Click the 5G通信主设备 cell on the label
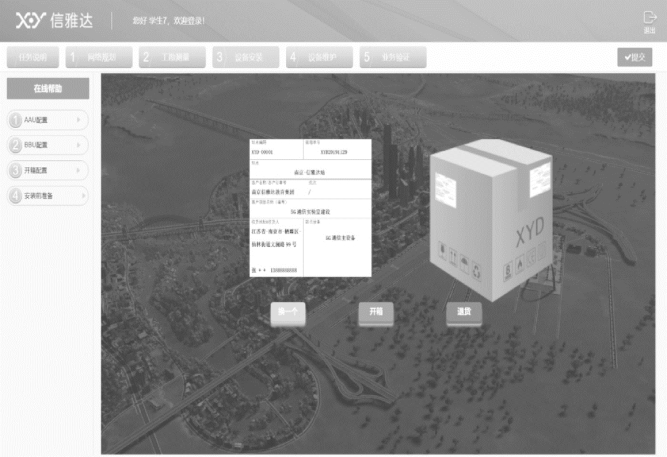This screenshot has width=667, height=457. (340, 238)
